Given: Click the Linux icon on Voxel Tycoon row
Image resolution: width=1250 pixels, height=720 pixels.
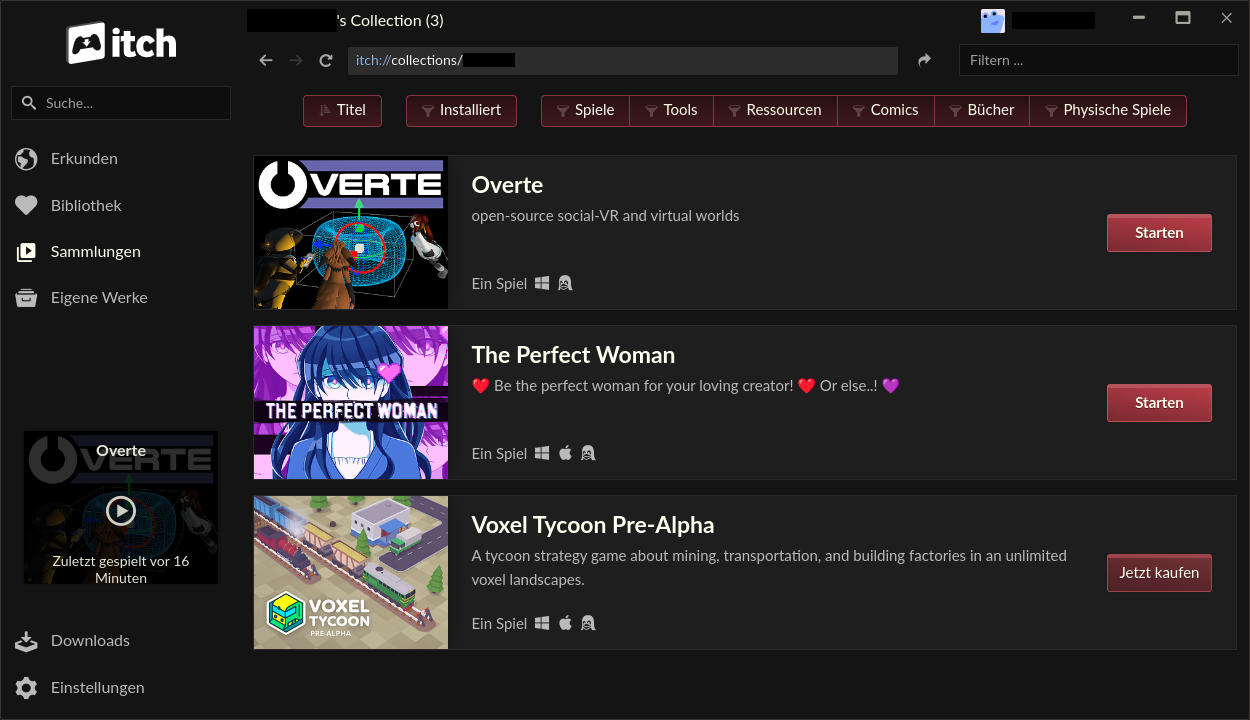Looking at the screenshot, I should [588, 623].
